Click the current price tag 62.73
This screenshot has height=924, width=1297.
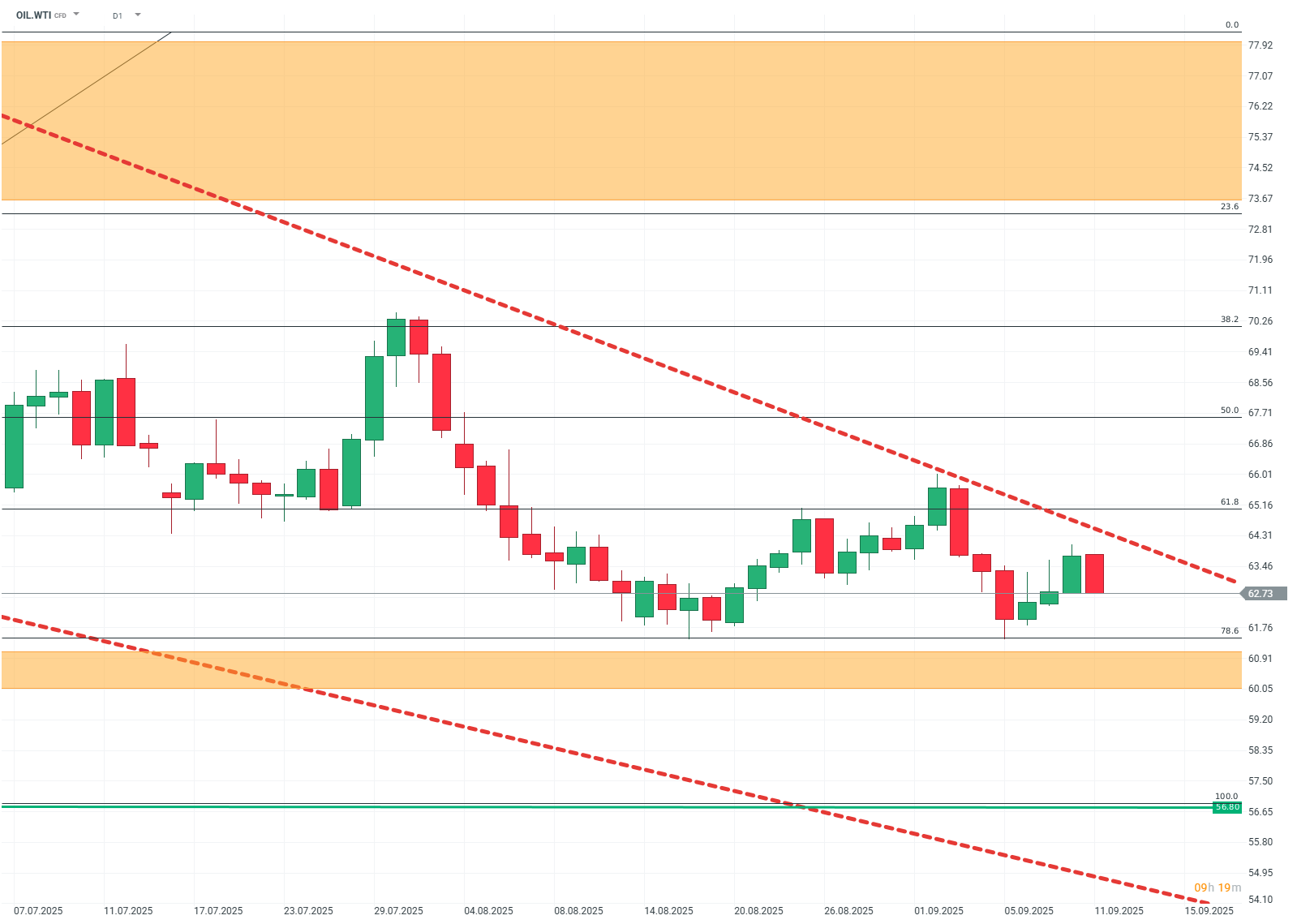pyautogui.click(x=1262, y=594)
